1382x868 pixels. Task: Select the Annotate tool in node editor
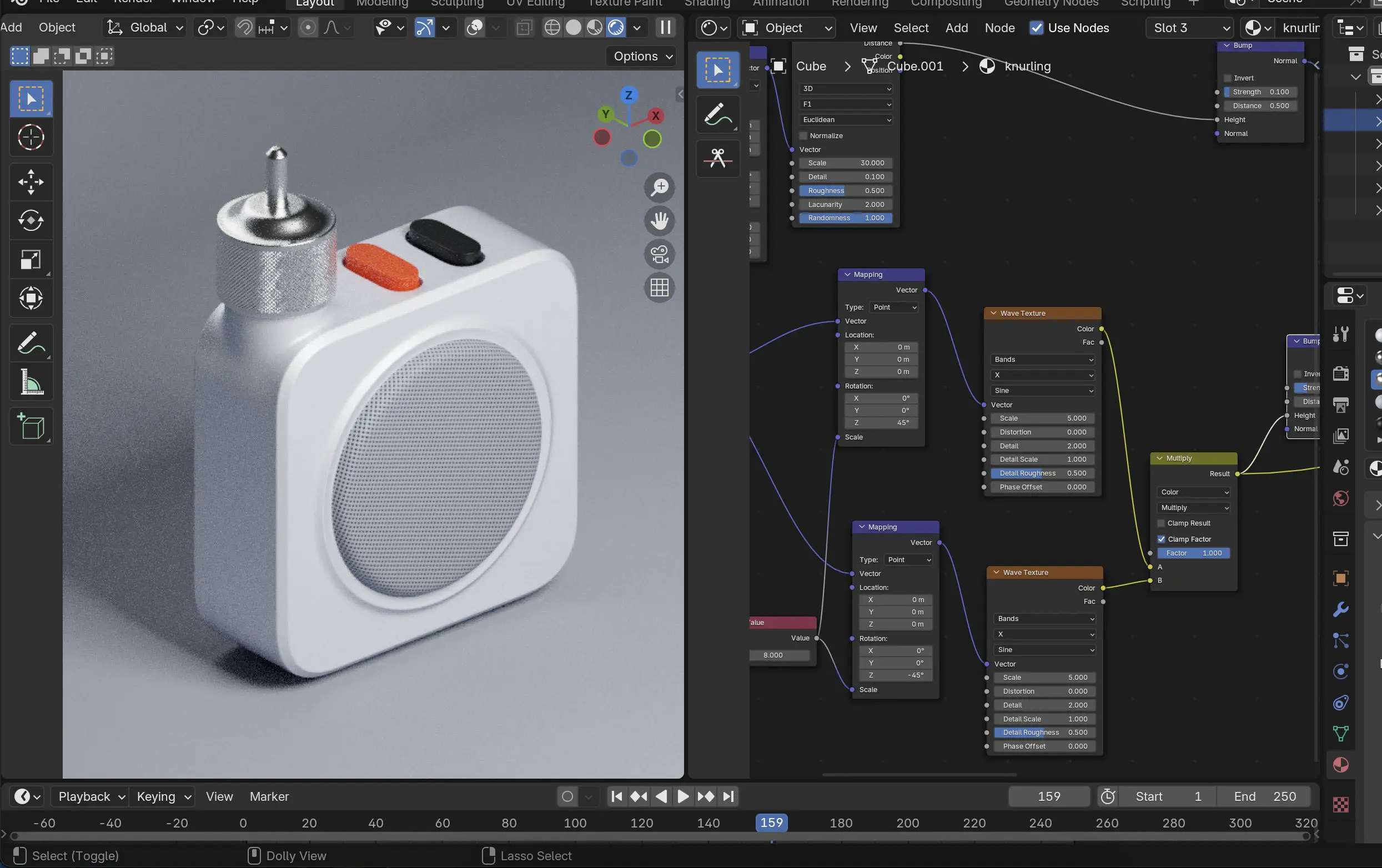click(x=718, y=114)
